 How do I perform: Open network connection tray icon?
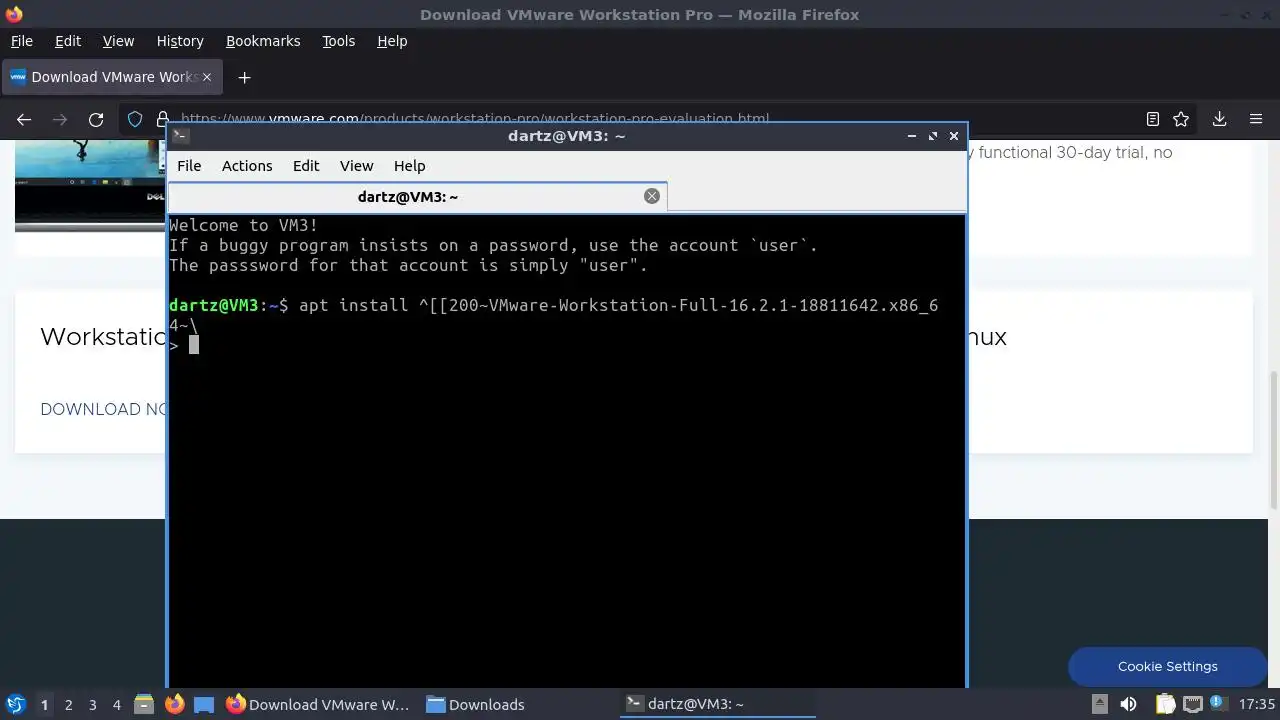click(1192, 704)
